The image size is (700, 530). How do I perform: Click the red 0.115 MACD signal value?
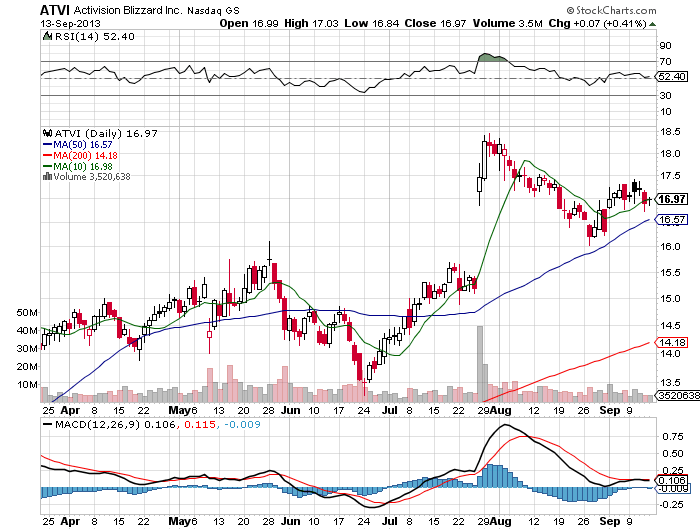200,424
